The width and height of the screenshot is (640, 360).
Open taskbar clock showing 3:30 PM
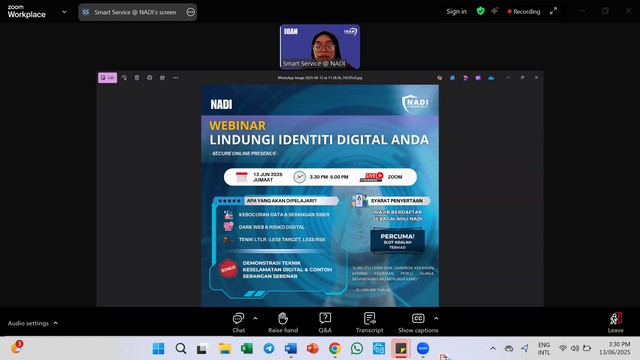click(x=615, y=348)
